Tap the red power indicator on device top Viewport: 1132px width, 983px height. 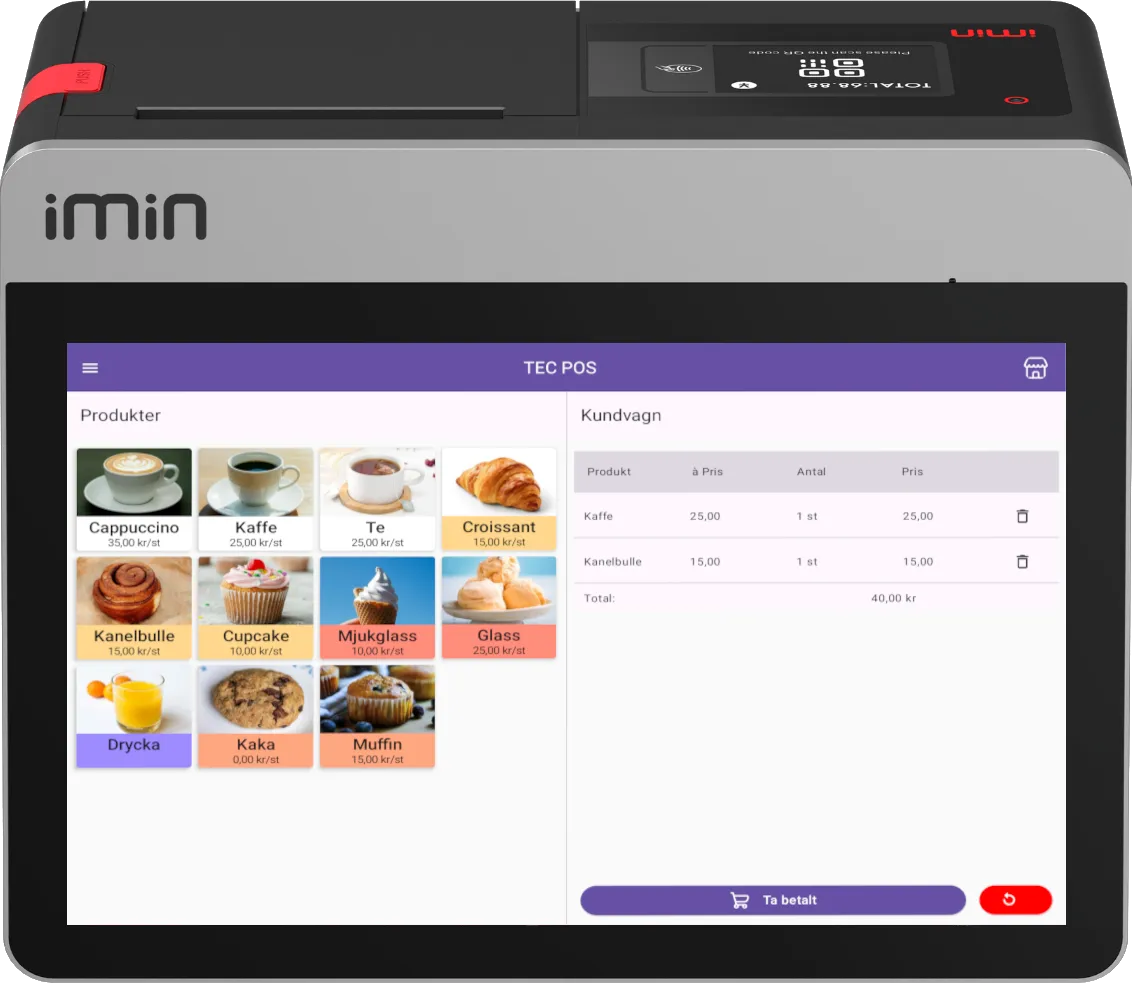pos(1016,100)
